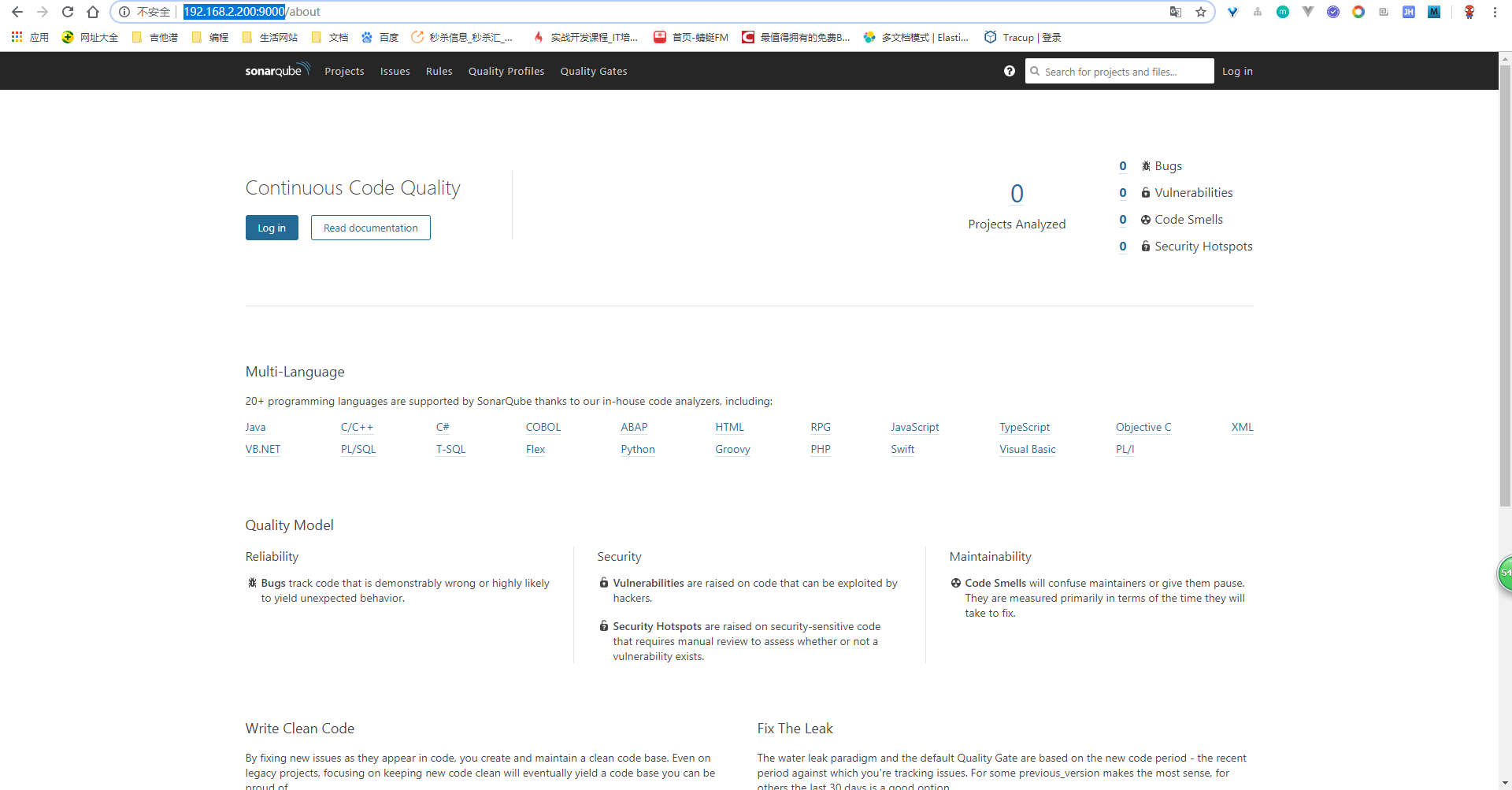Screen dimensions: 1512x790
Task: Open the Visual Basic language link
Action: click(x=1028, y=449)
